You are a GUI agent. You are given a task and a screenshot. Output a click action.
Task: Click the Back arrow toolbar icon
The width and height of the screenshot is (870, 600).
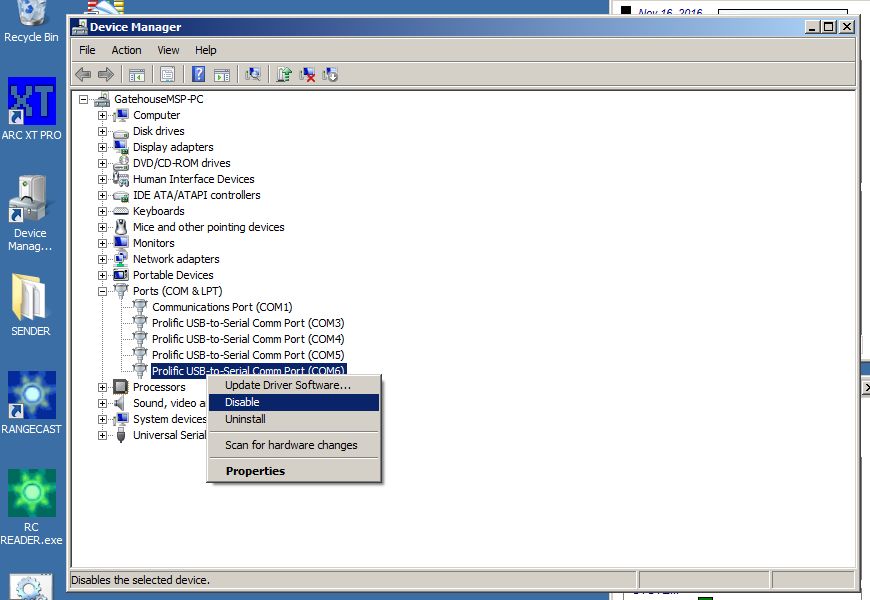83,74
